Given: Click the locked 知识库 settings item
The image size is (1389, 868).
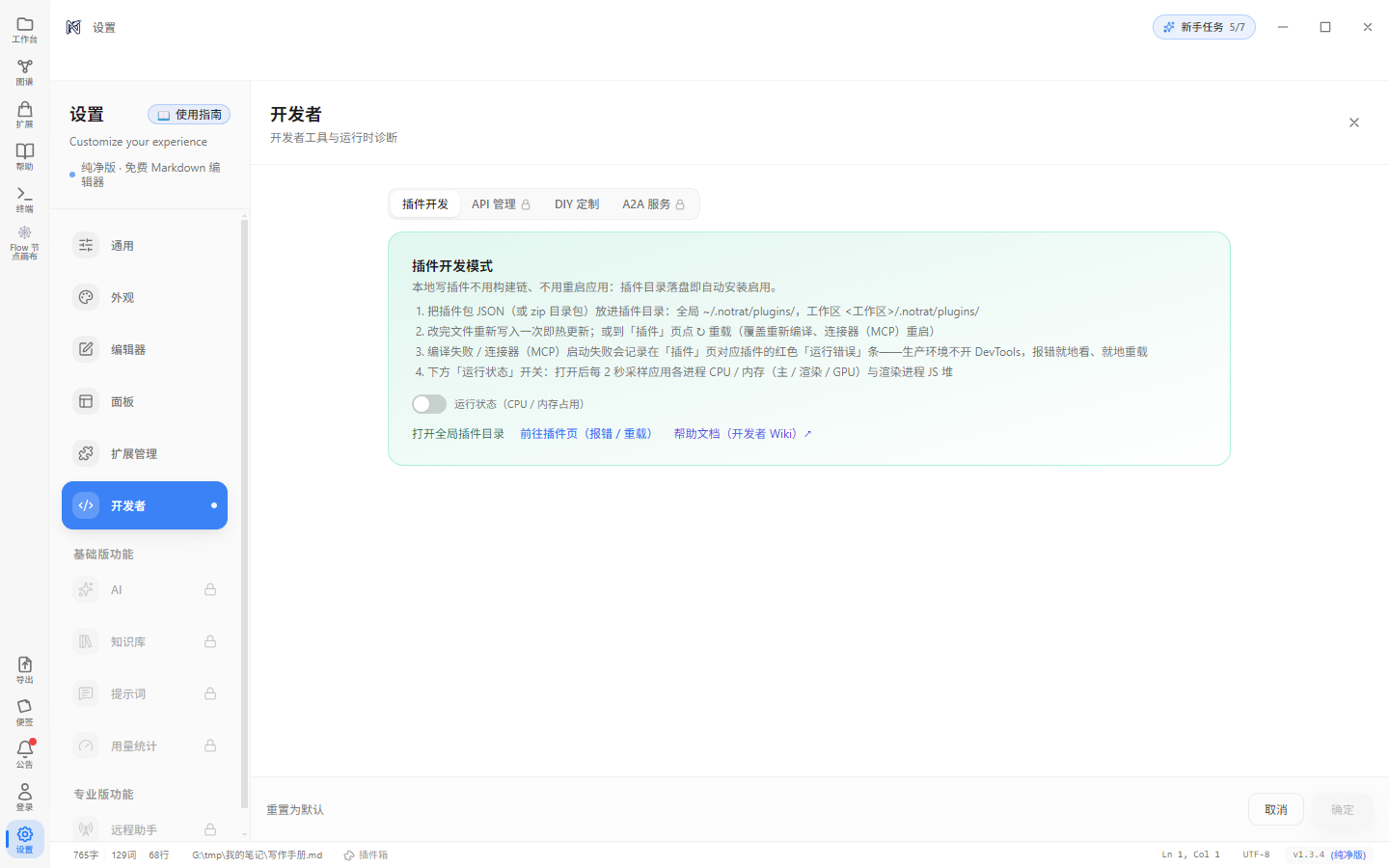Looking at the screenshot, I should click(x=145, y=641).
